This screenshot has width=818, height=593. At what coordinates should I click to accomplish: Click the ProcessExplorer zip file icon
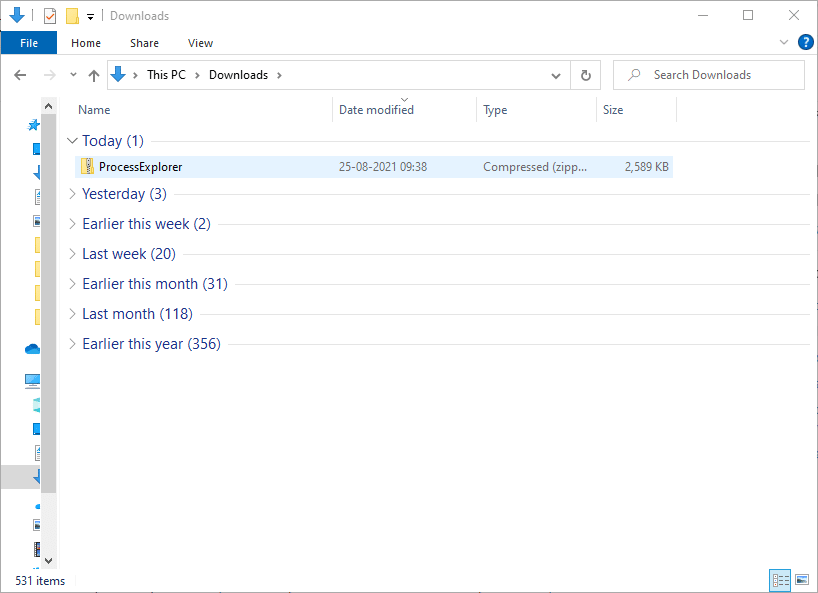(x=88, y=167)
